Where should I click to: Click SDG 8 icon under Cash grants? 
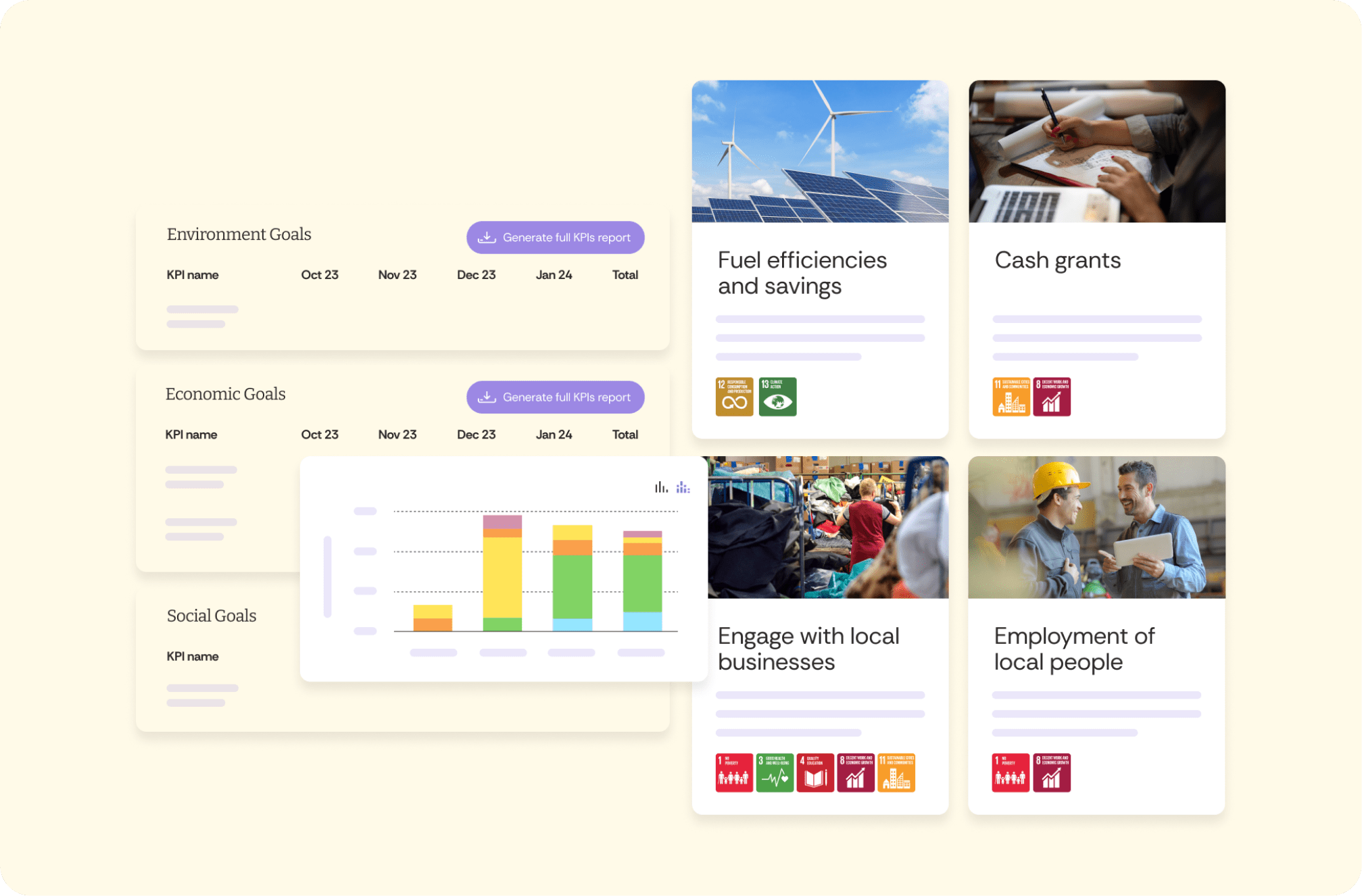(x=1052, y=397)
